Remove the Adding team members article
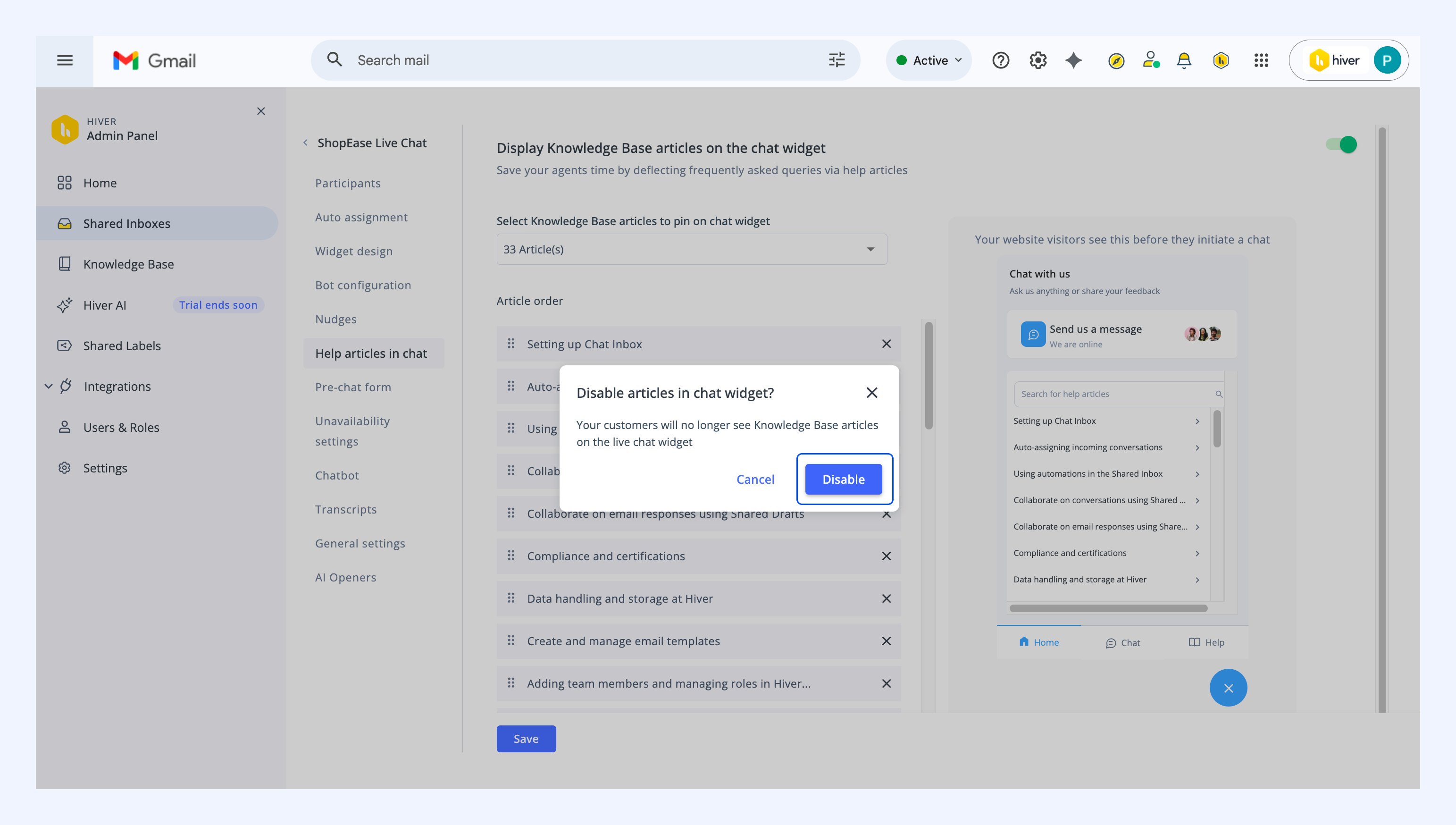 pos(886,684)
